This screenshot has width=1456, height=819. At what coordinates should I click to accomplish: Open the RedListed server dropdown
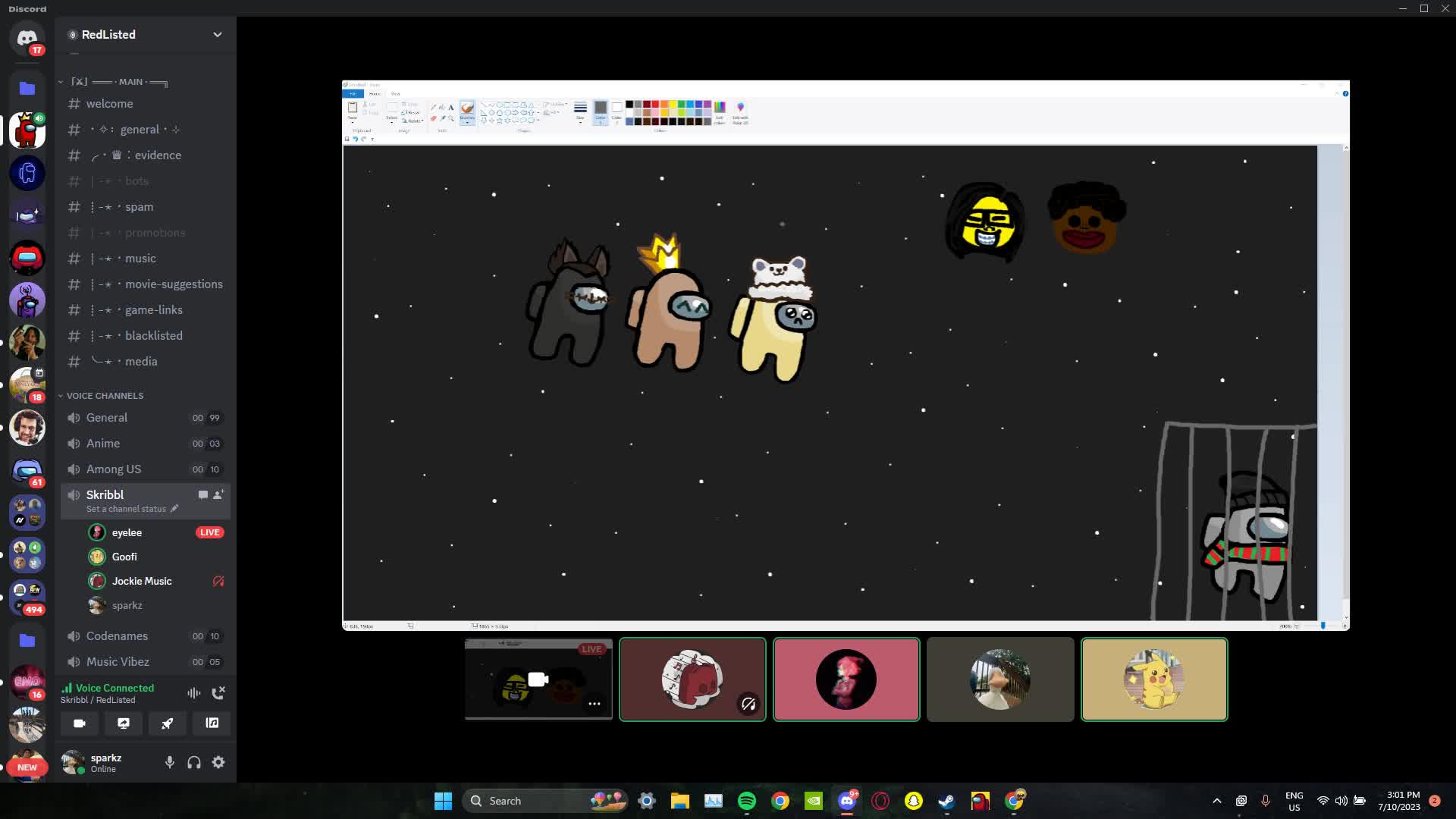point(218,34)
